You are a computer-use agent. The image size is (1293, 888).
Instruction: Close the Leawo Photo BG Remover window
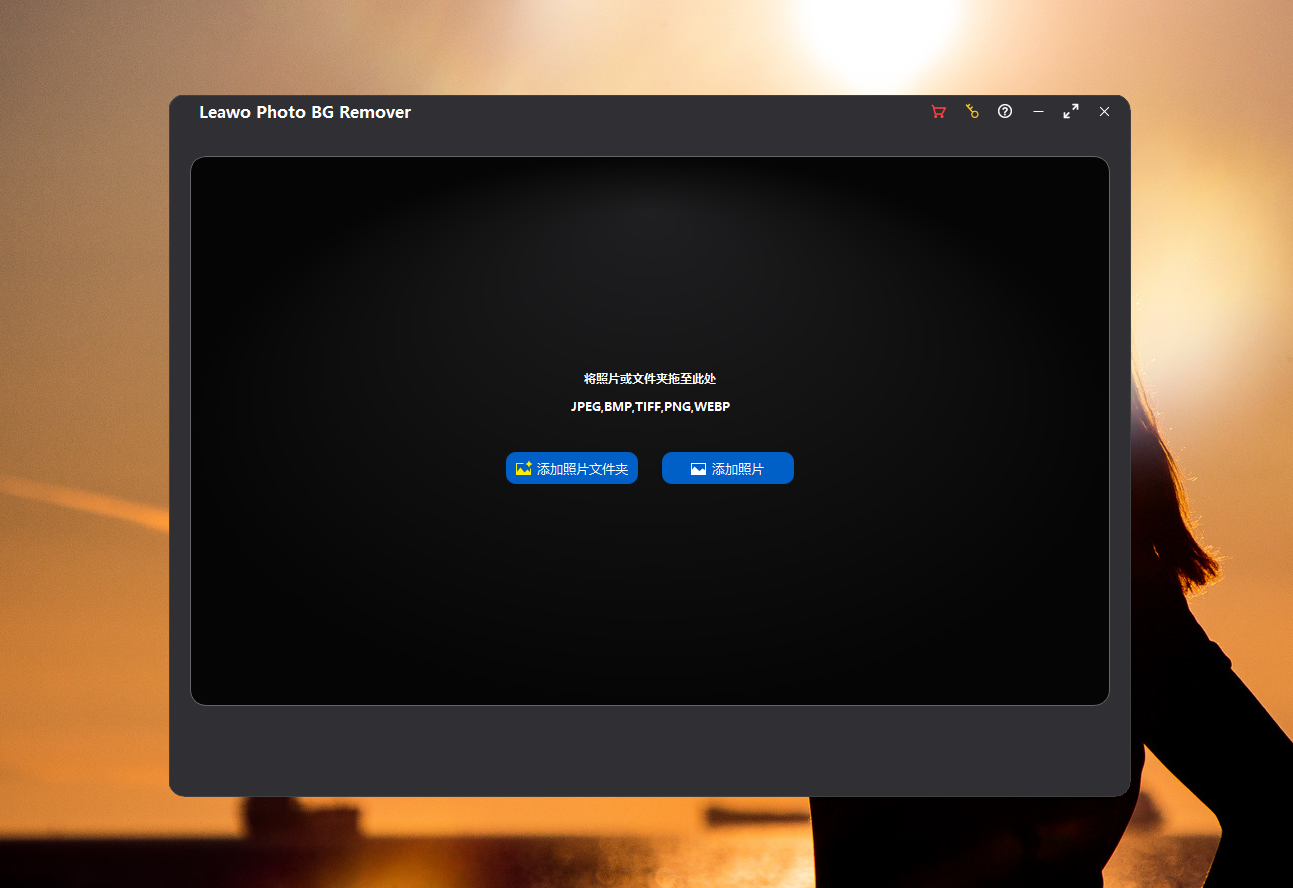point(1104,112)
